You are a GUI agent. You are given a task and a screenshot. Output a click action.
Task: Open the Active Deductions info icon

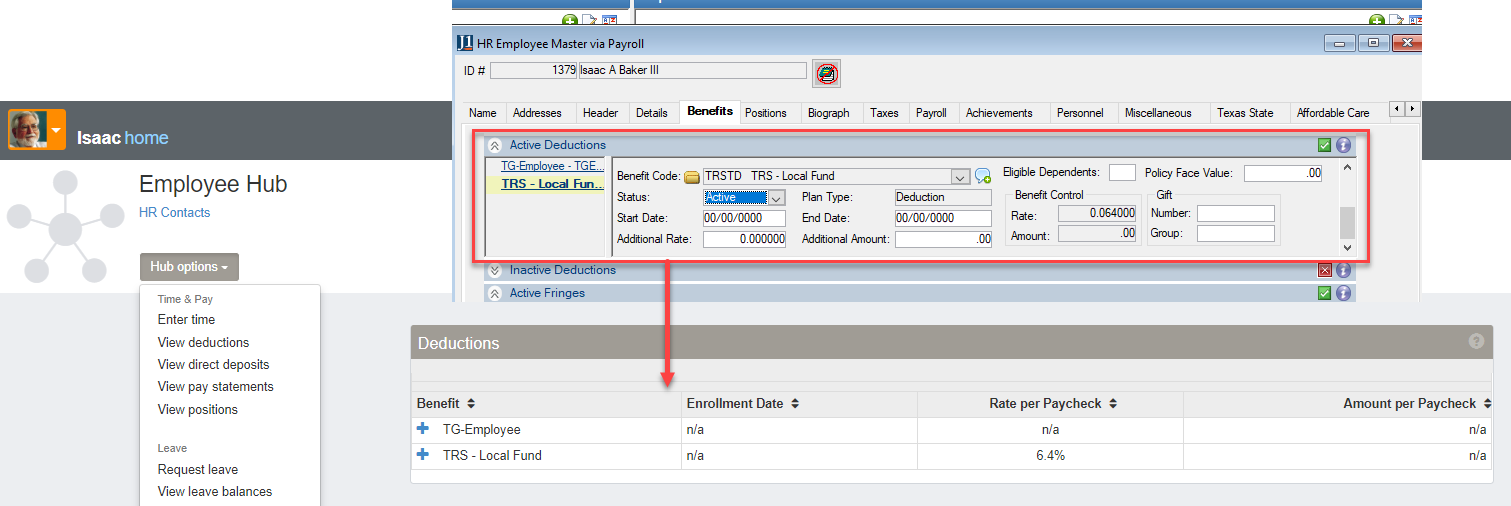point(1343,145)
